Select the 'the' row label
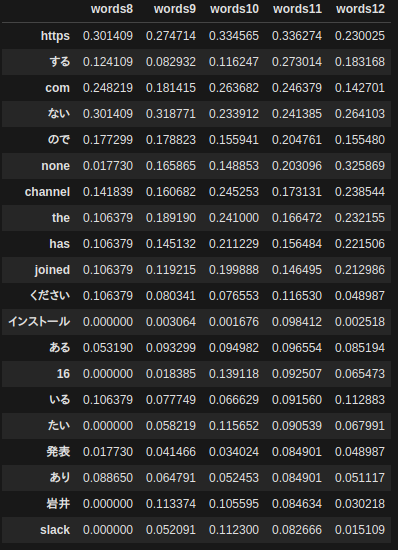The height and width of the screenshot is (550, 398). [61, 218]
